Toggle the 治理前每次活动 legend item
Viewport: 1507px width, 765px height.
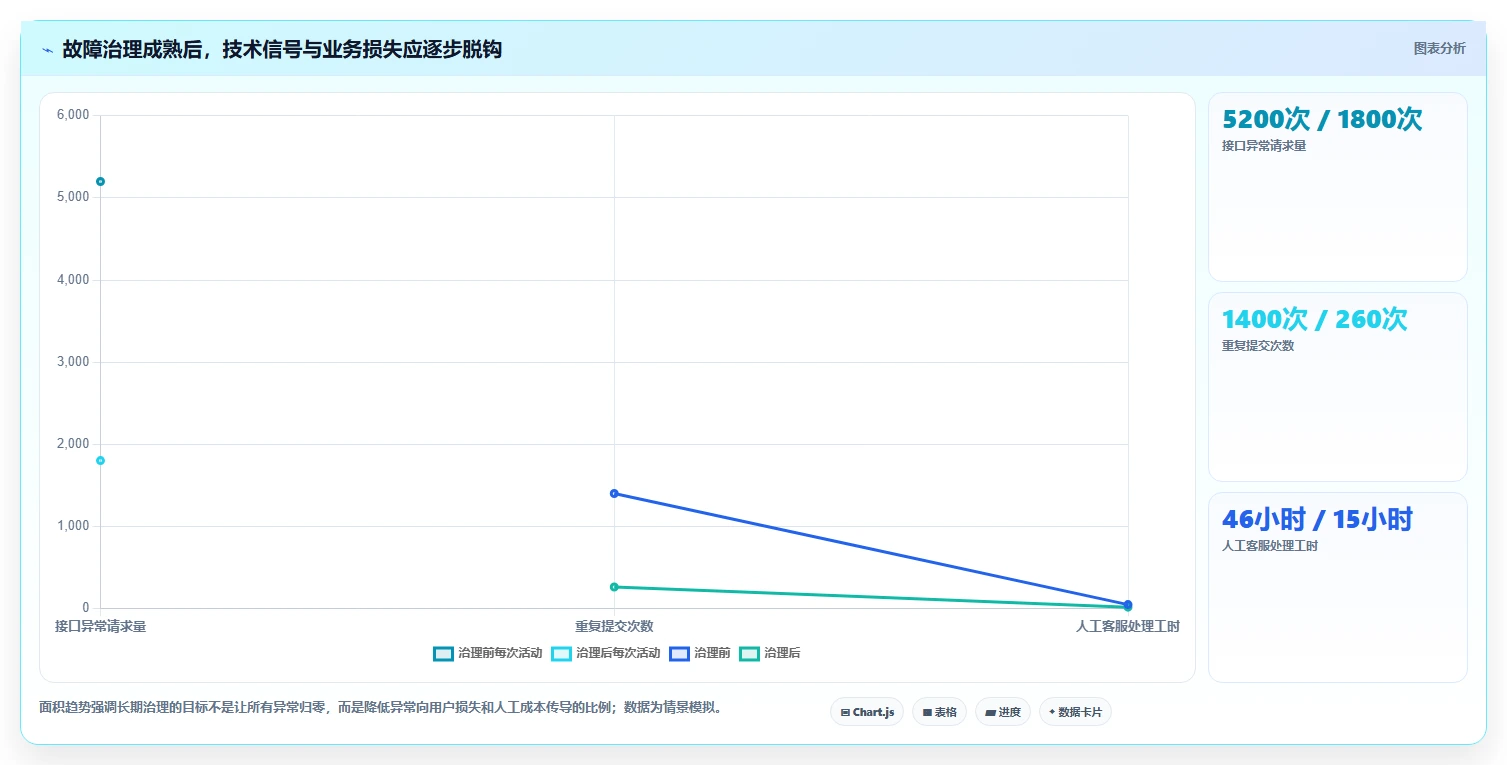point(488,653)
